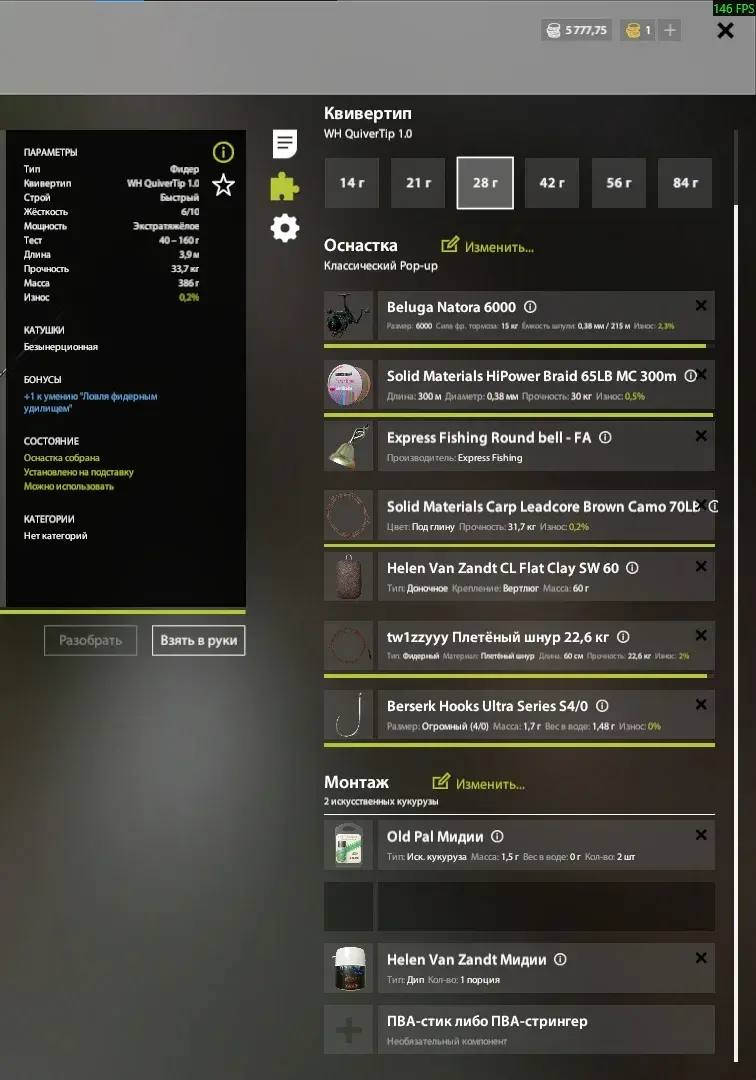Remove Express Fishing Round bell
This screenshot has width=756, height=1080.
pyautogui.click(x=701, y=436)
